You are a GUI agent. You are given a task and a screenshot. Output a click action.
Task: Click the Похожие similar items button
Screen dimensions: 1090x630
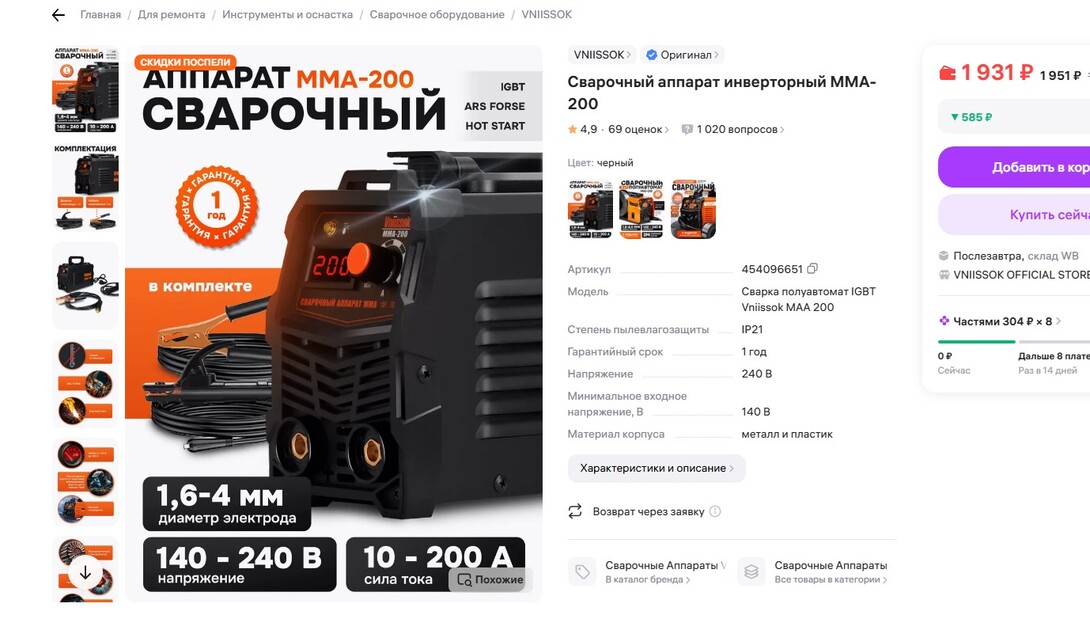pyautogui.click(x=490, y=579)
